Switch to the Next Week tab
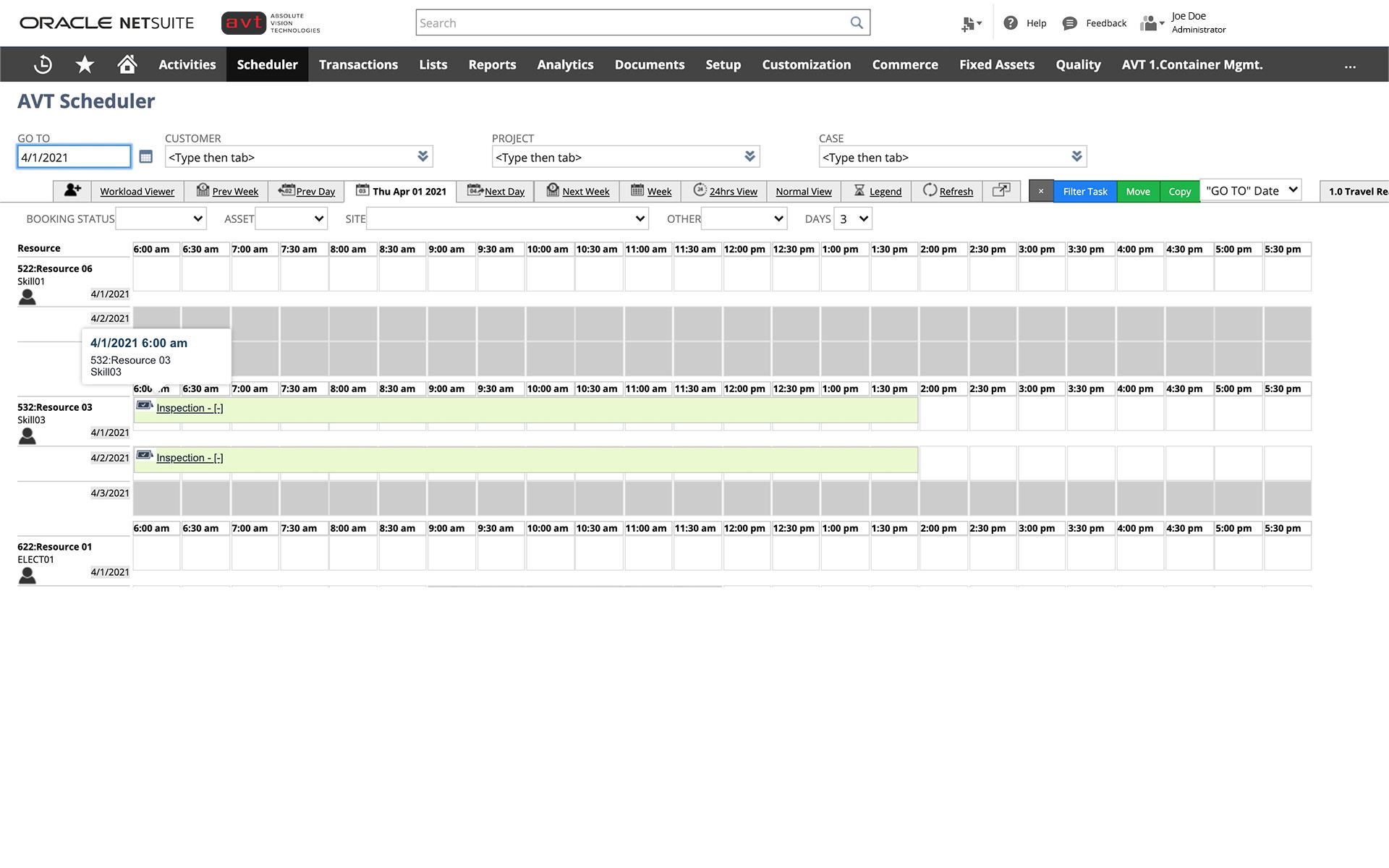The width and height of the screenshot is (1389, 868). [577, 191]
